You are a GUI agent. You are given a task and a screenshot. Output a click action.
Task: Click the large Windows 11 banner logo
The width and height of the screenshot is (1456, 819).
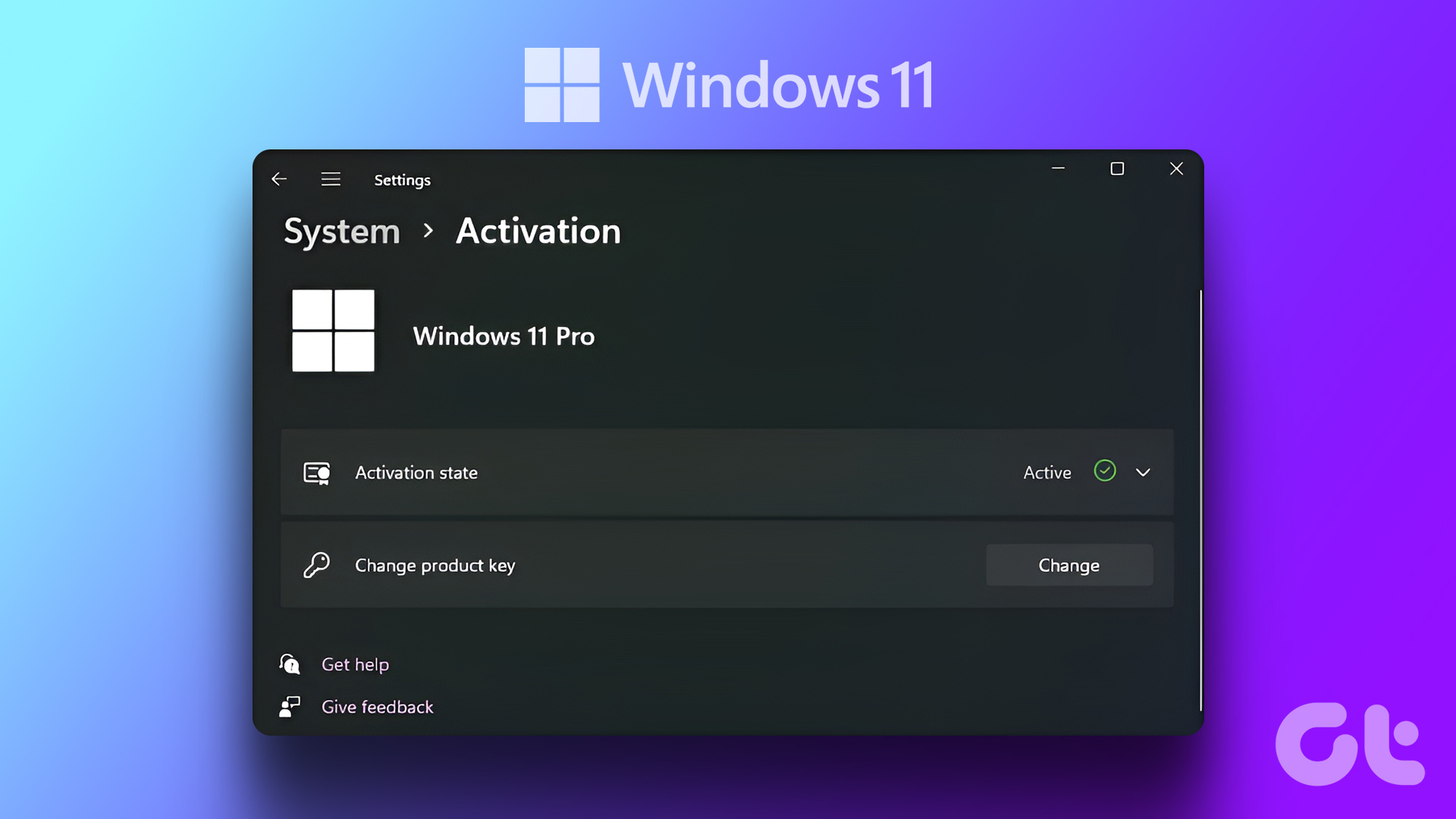click(x=562, y=85)
